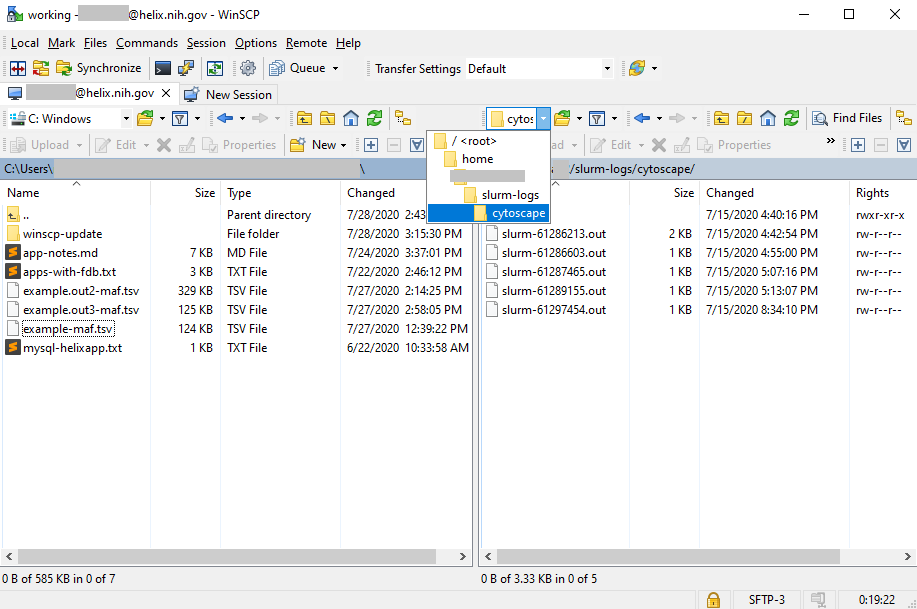The width and height of the screenshot is (917, 609).
Task: Navigate to the parent directory on the local panel
Action: coord(303,118)
